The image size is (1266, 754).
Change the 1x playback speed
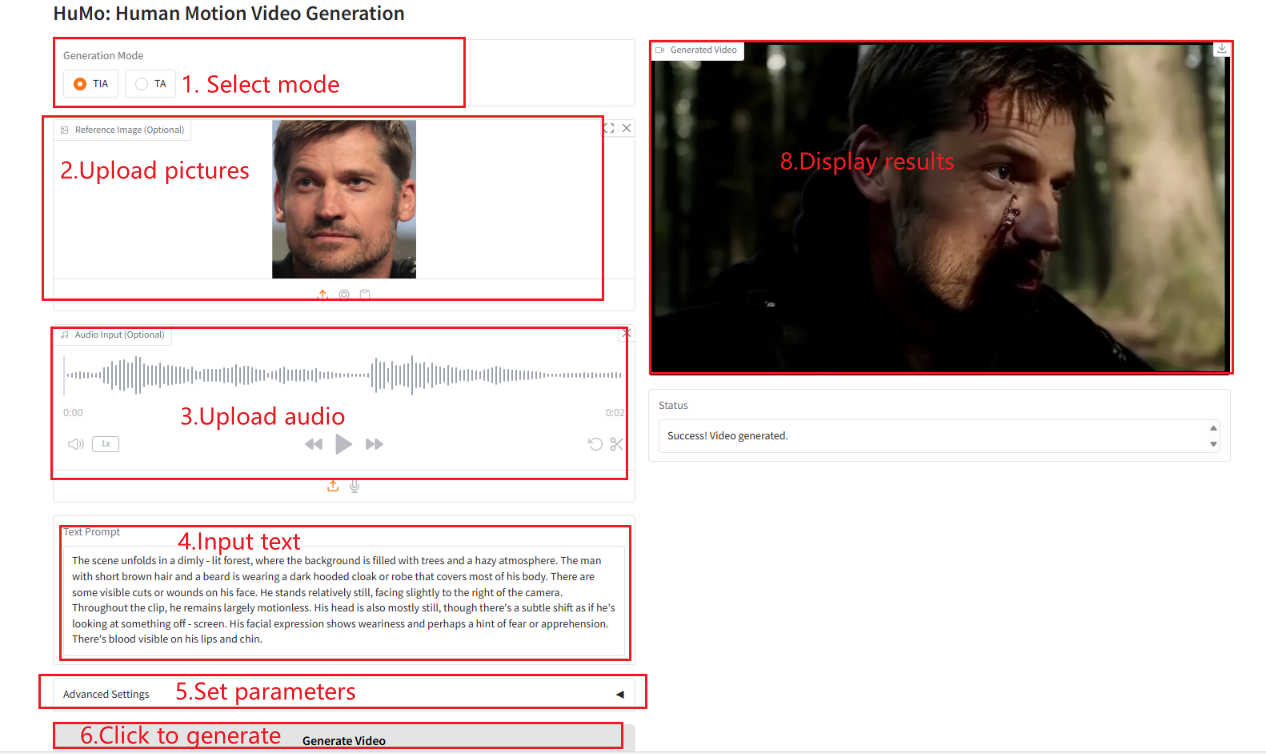[105, 444]
